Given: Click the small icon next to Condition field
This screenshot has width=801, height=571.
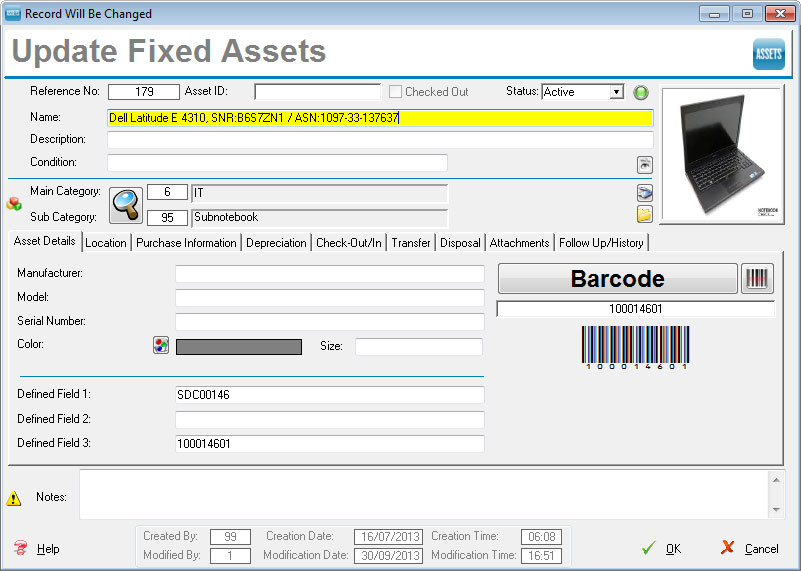Looking at the screenshot, I should coord(645,165).
